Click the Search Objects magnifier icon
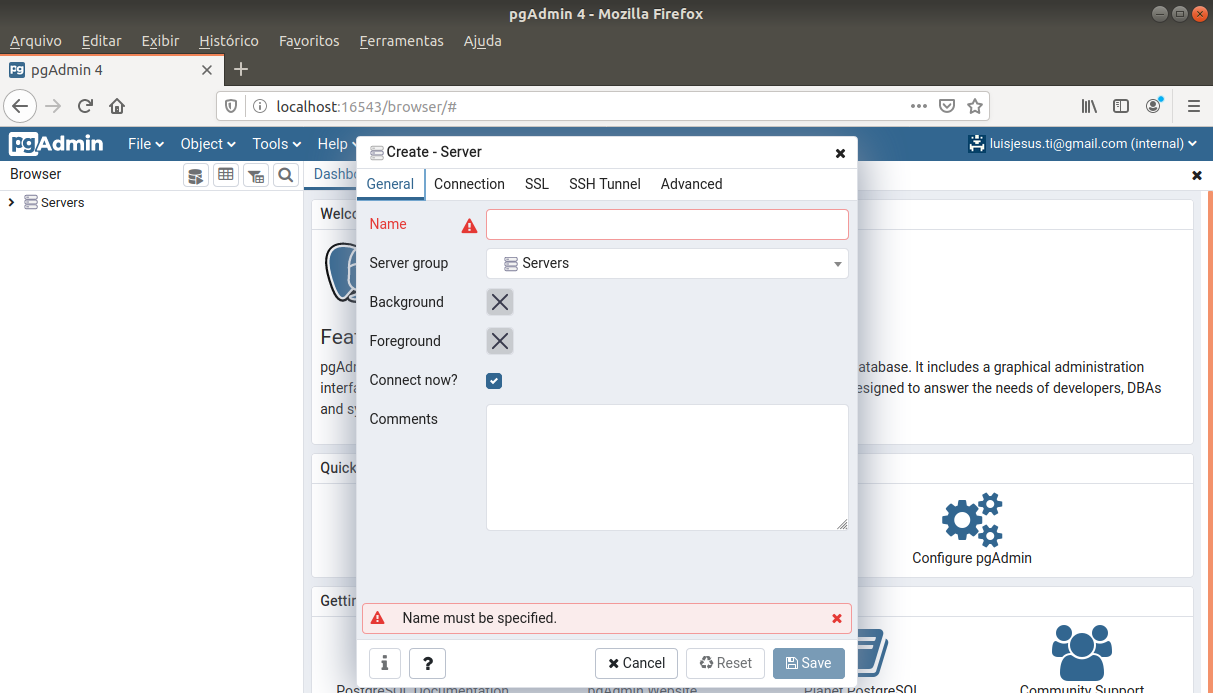The image size is (1213, 693). [x=286, y=175]
